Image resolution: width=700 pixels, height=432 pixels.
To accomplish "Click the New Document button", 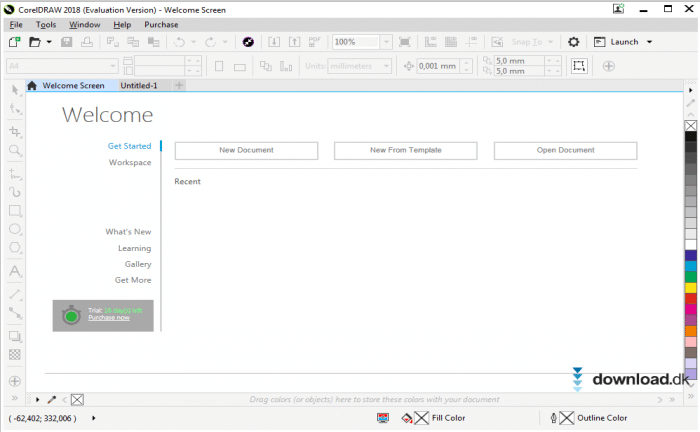I will [246, 150].
